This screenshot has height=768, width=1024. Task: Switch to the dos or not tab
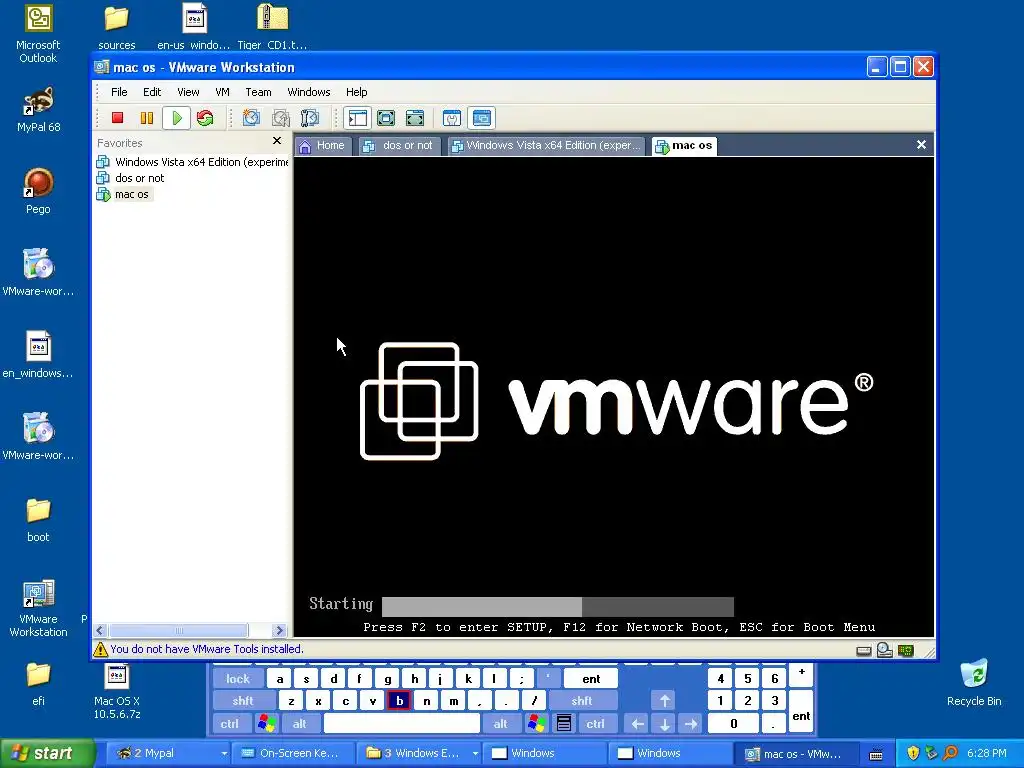pyautogui.click(x=398, y=146)
